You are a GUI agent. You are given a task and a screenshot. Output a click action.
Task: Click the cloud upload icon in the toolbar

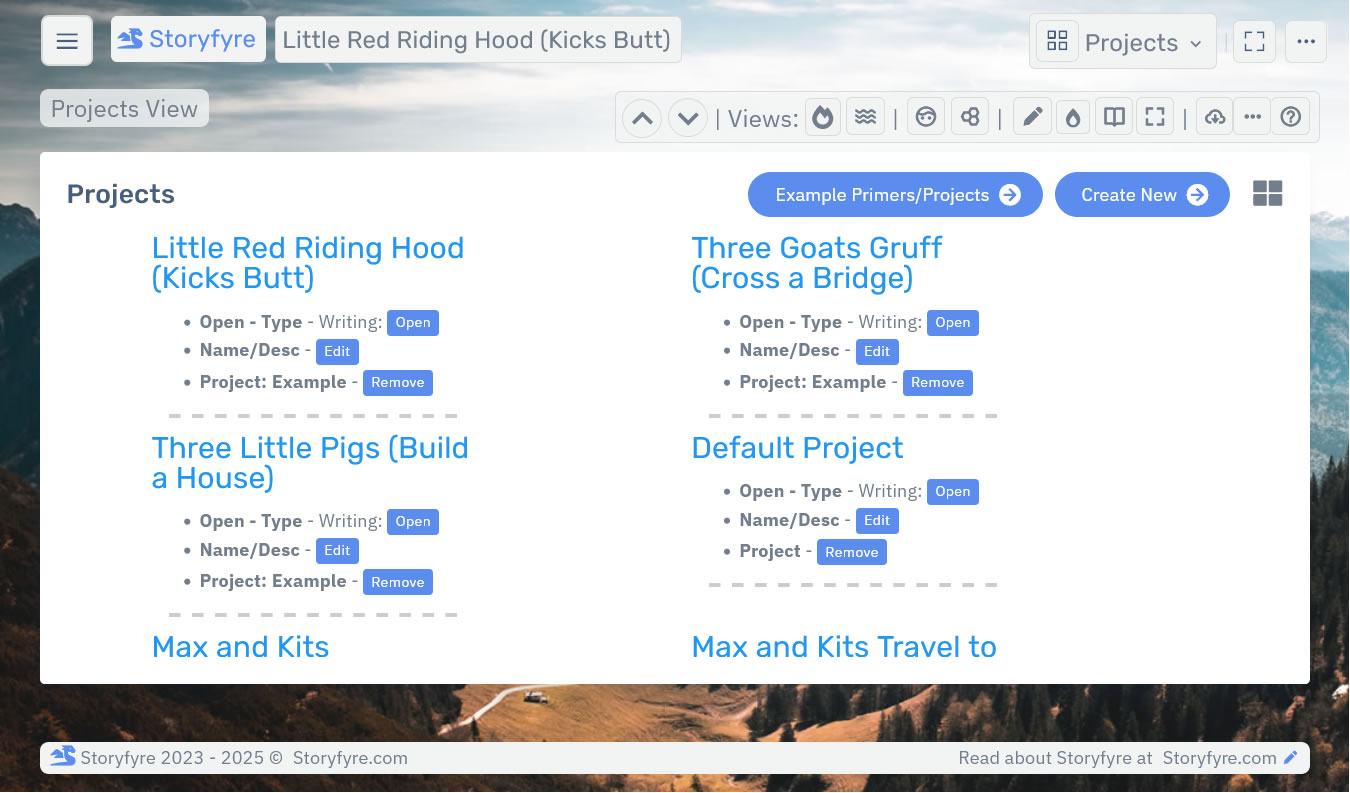pos(1214,116)
